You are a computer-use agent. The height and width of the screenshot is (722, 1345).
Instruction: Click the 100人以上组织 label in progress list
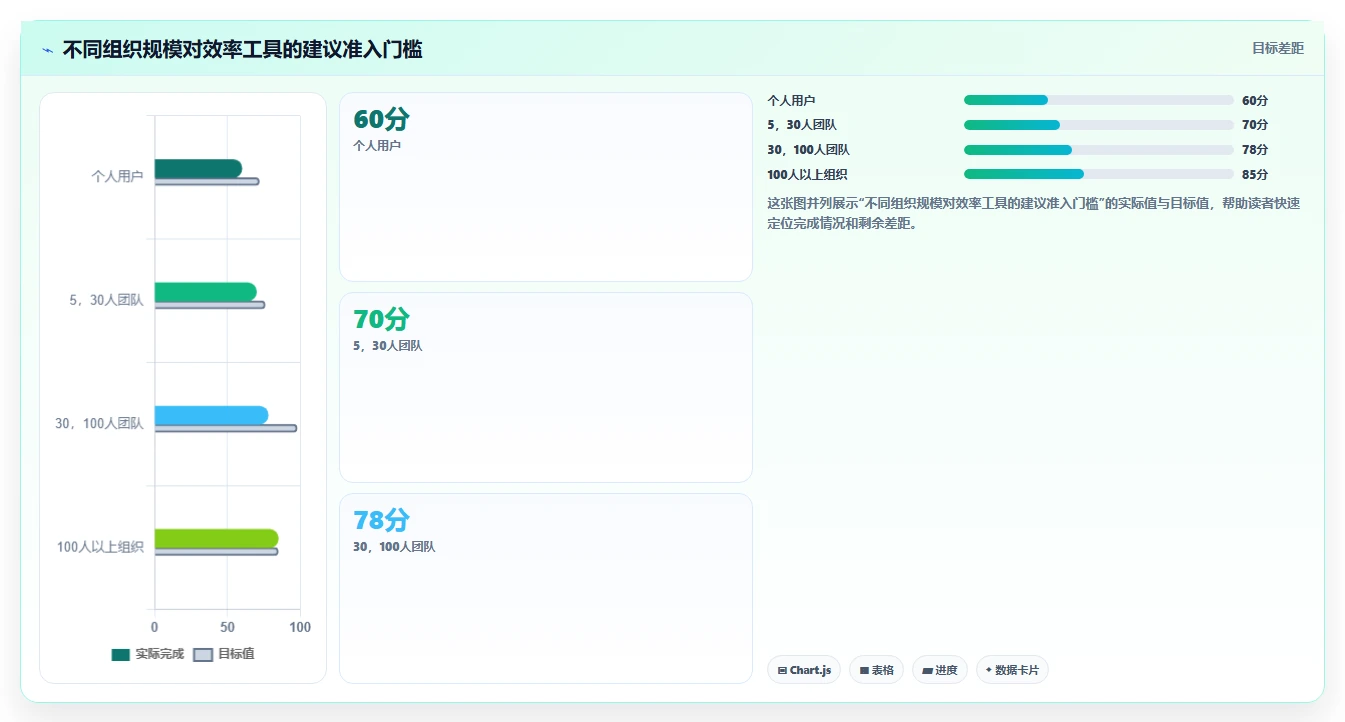tap(808, 175)
